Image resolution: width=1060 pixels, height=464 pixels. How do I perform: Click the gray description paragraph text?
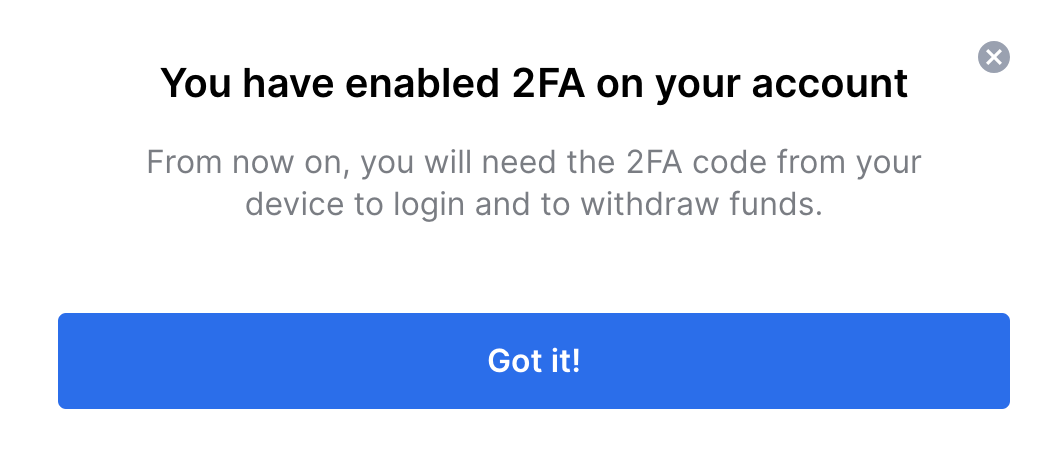[x=533, y=183]
